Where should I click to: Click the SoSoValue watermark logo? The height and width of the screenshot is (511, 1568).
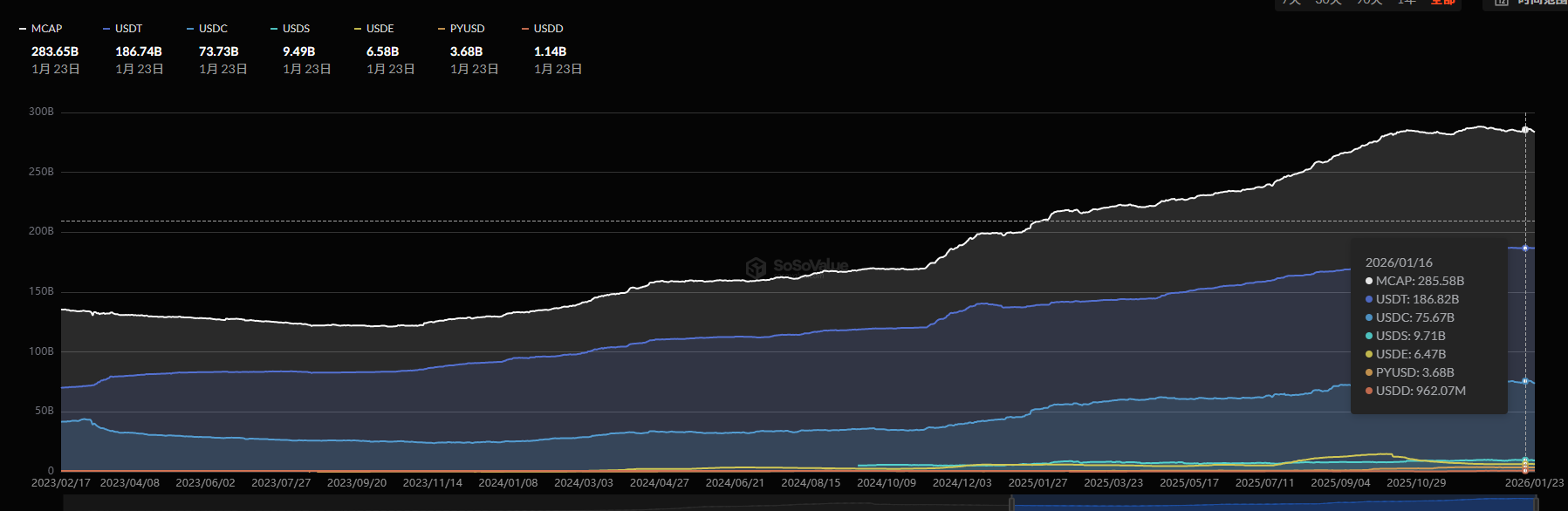(x=797, y=266)
